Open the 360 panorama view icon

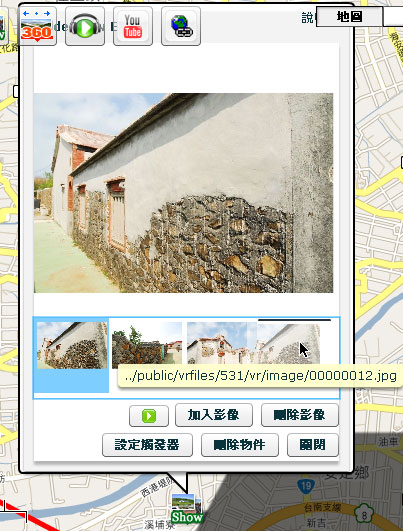pos(37,26)
